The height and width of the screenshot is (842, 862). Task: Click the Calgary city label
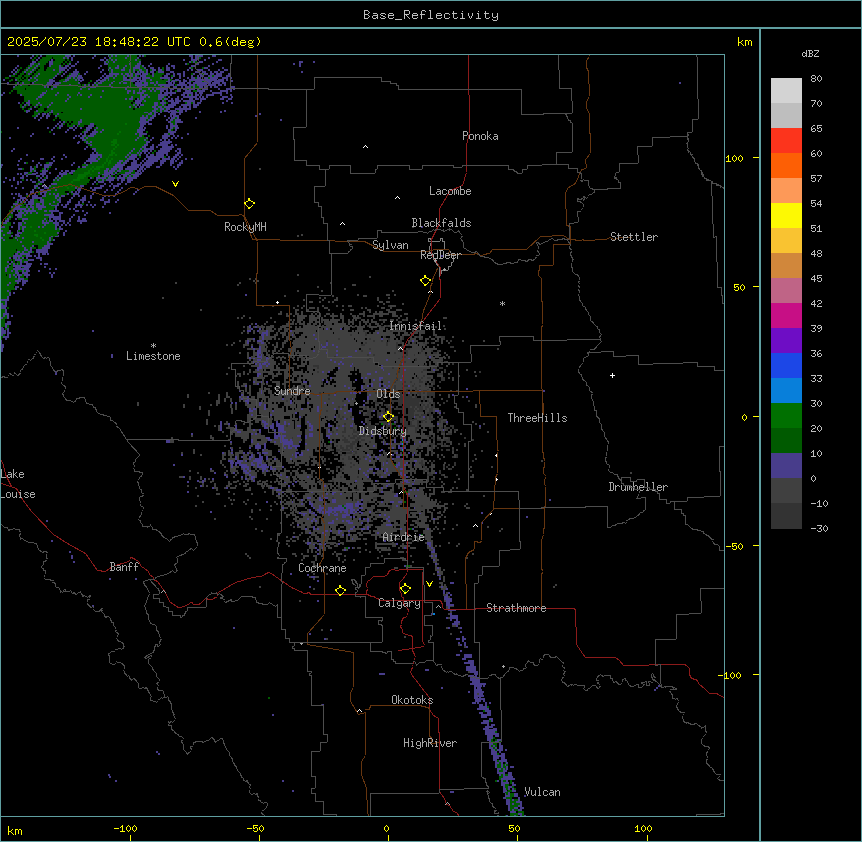(399, 603)
